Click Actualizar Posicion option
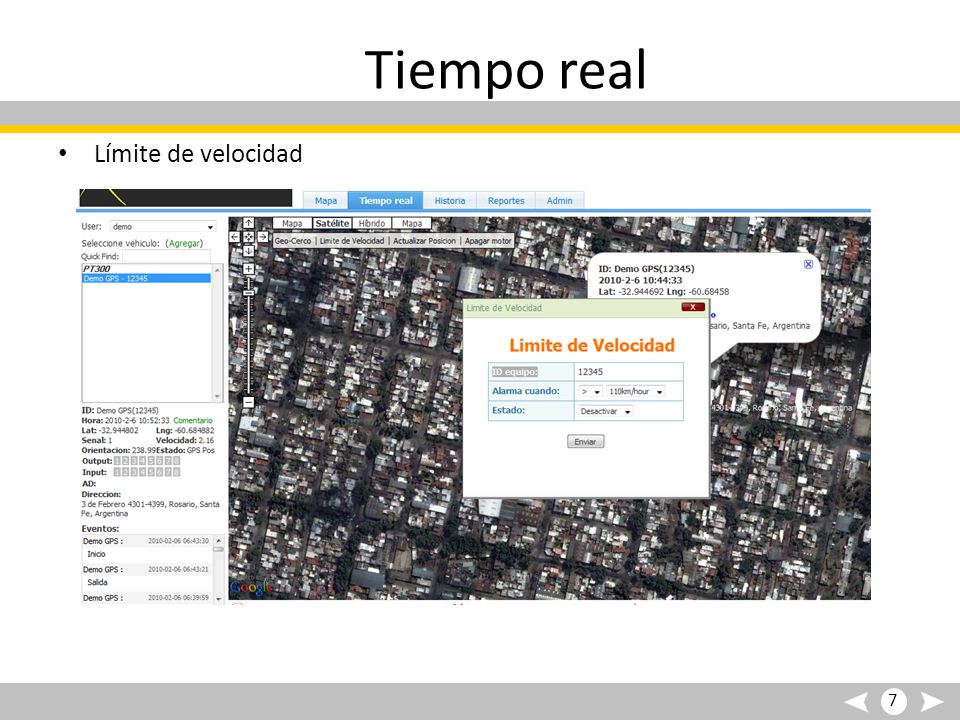The height and width of the screenshot is (720, 960). [x=424, y=241]
